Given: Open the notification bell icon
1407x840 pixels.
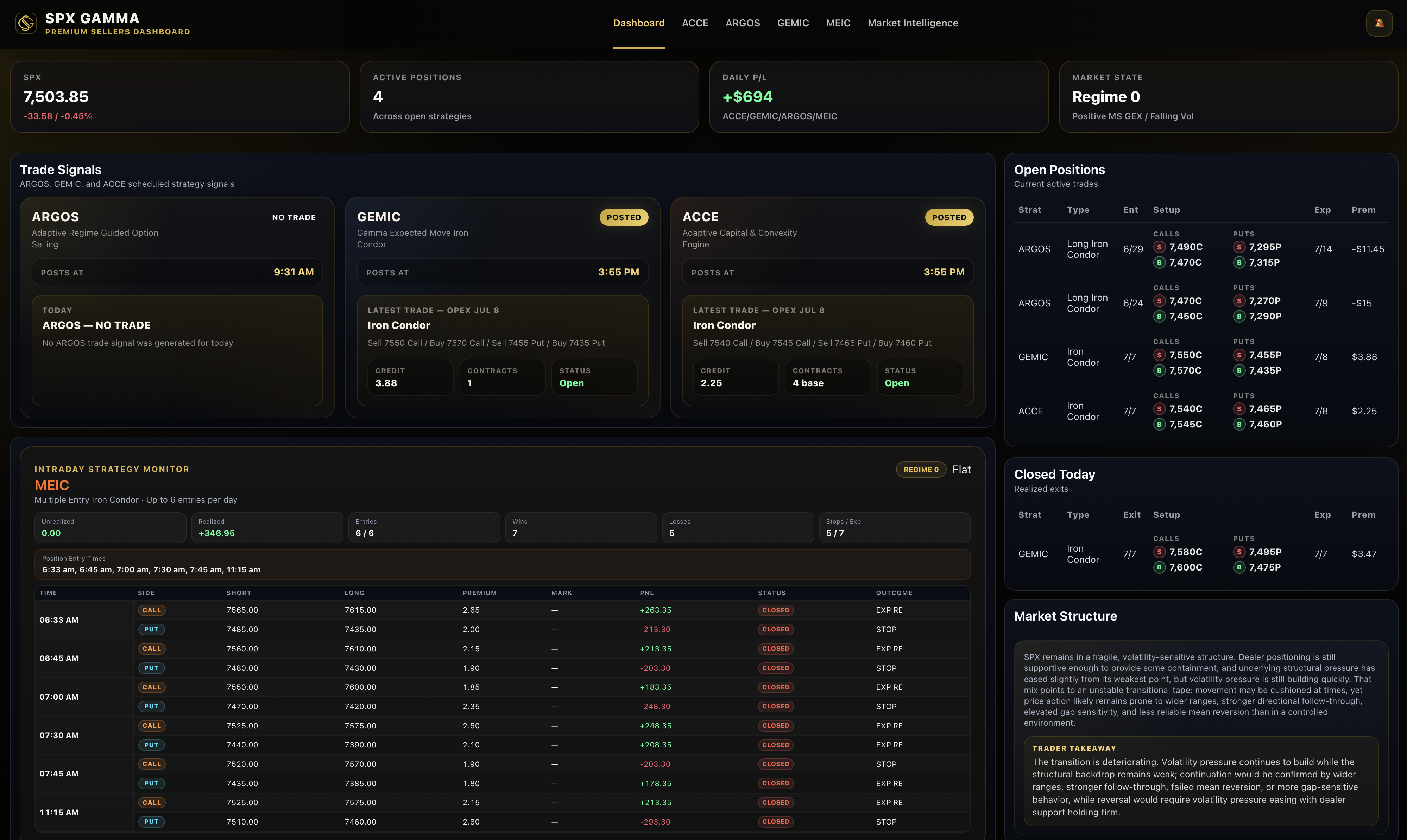Looking at the screenshot, I should pyautogui.click(x=1379, y=23).
